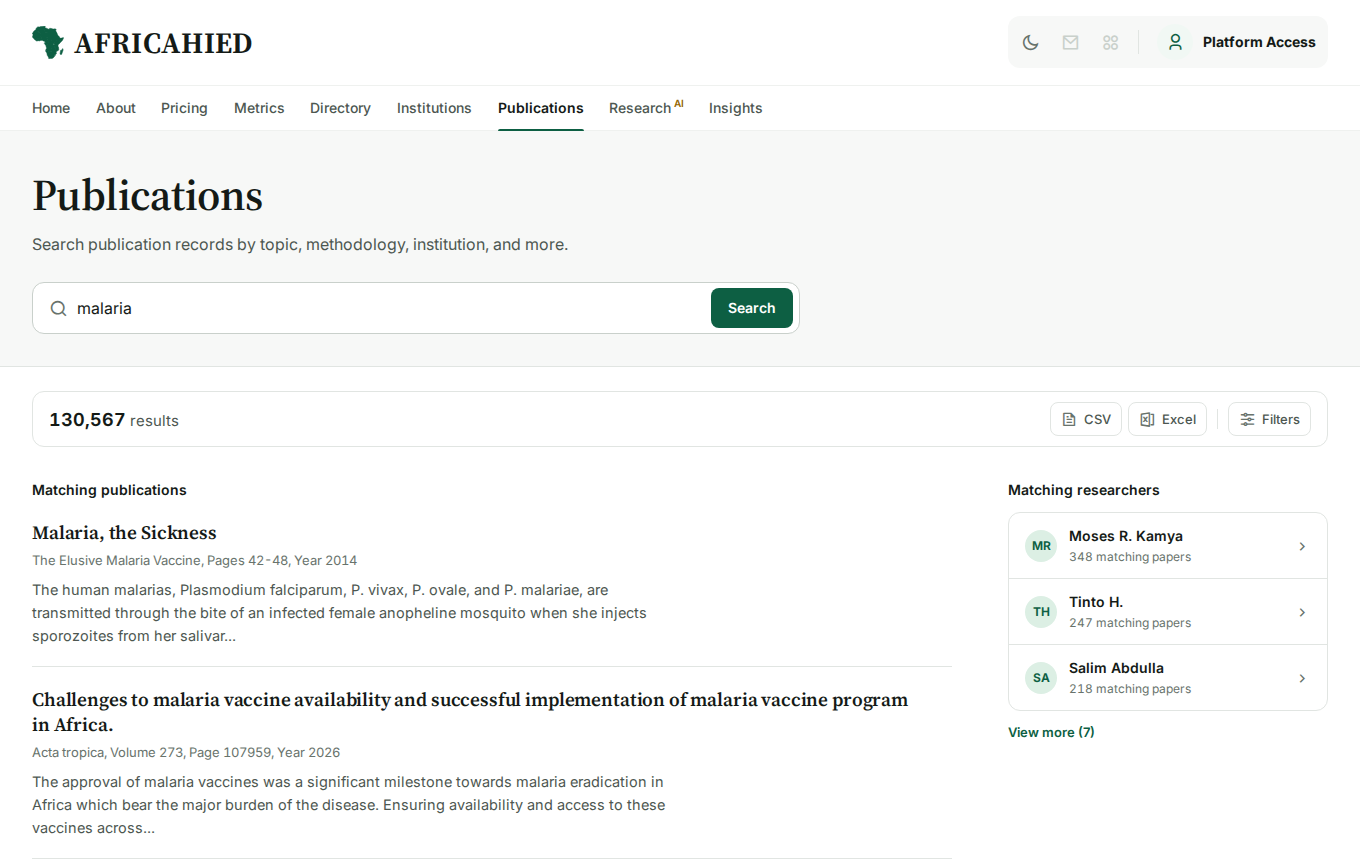Export results as Excel

(x=1168, y=419)
